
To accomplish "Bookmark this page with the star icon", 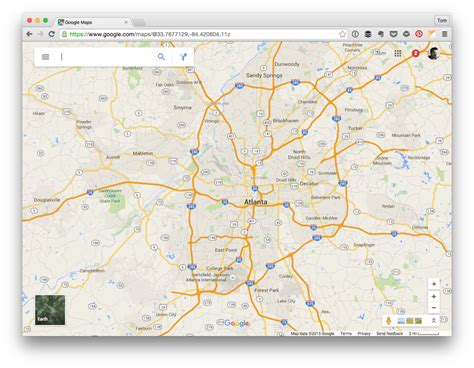I will point(342,34).
